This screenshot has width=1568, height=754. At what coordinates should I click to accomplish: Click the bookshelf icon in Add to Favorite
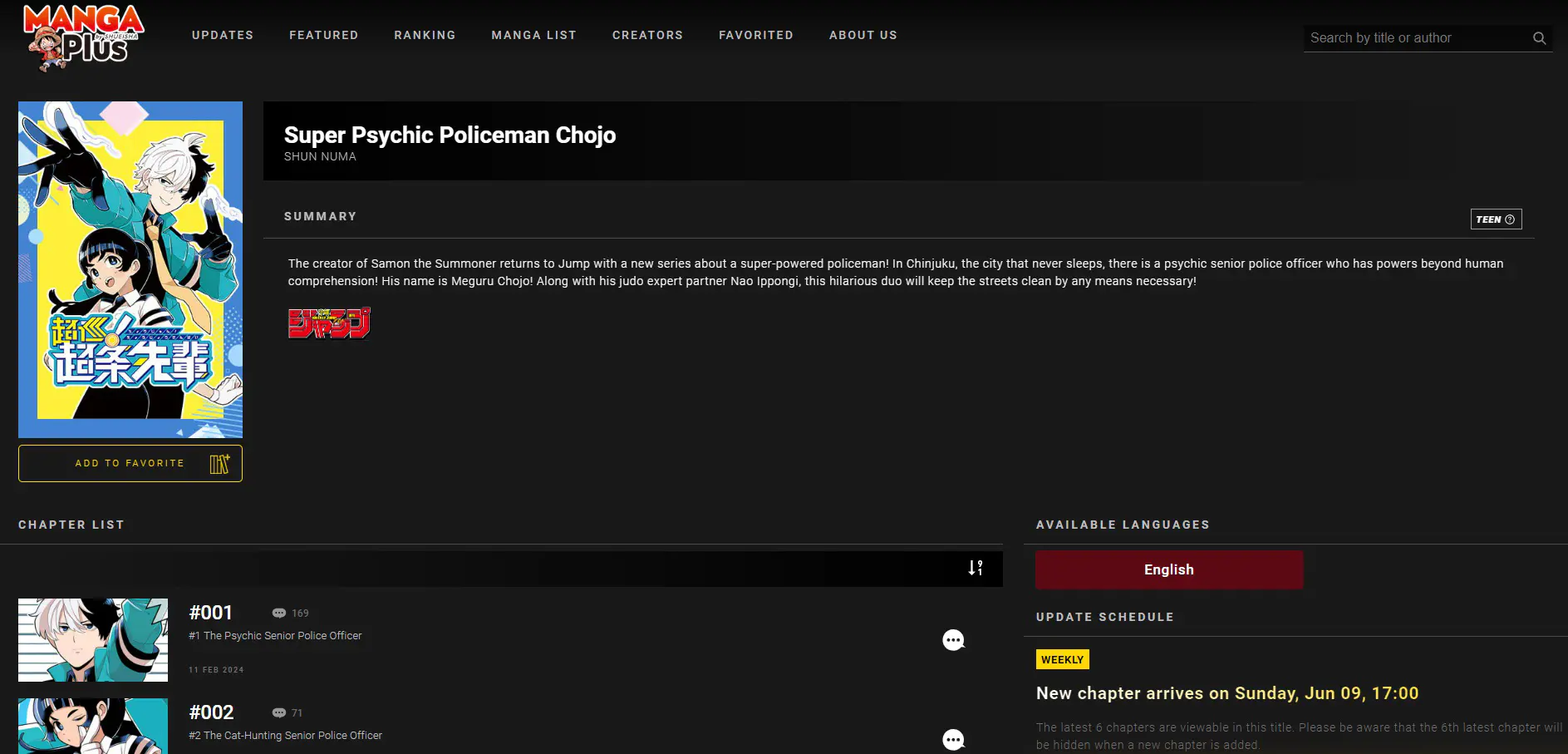(x=219, y=463)
